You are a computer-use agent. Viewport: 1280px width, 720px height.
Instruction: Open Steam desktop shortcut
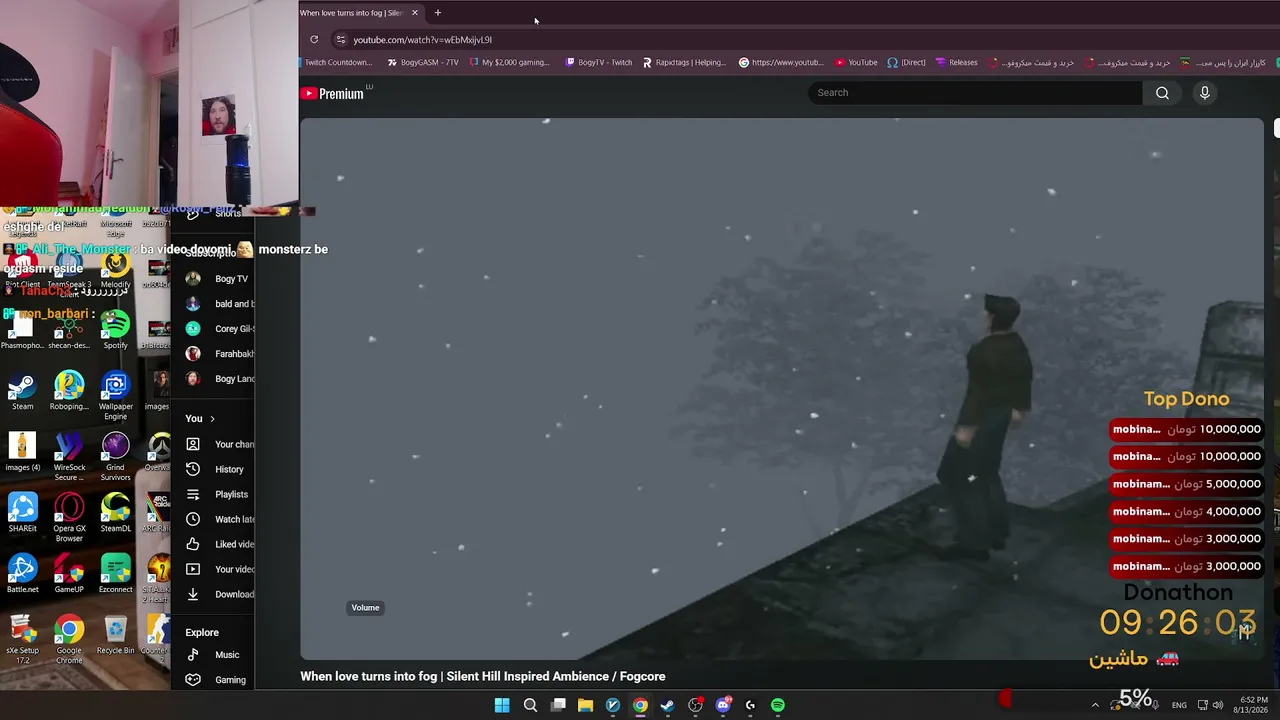pyautogui.click(x=23, y=391)
